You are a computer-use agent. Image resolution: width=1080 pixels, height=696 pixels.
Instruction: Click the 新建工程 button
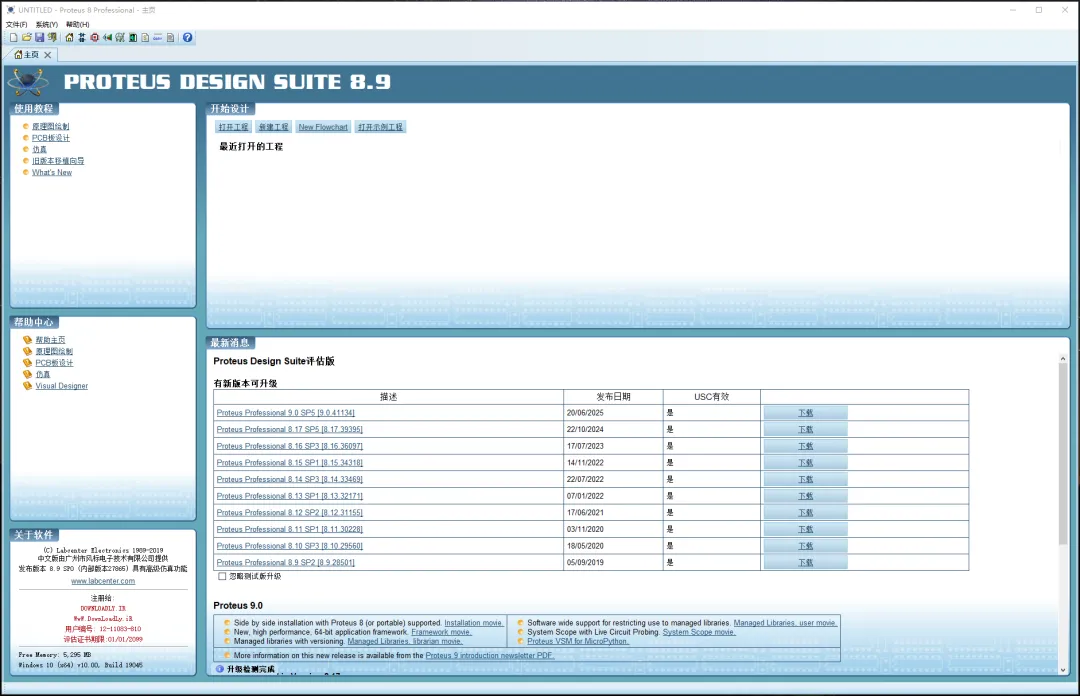(273, 127)
